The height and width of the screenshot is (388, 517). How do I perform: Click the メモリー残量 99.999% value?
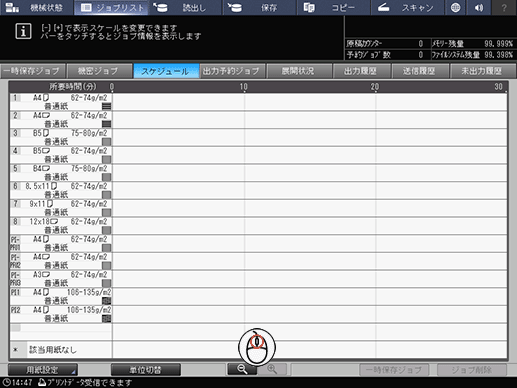coord(498,44)
